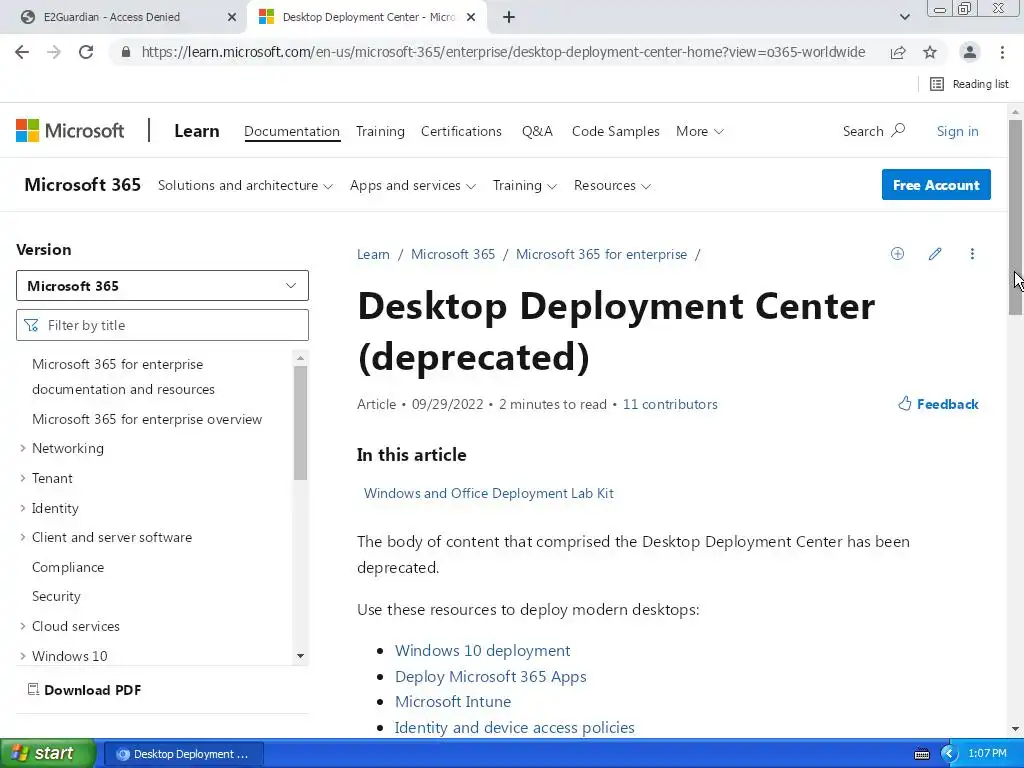Reload the page with refresh icon
Image resolution: width=1024 pixels, height=768 pixels.
point(86,52)
